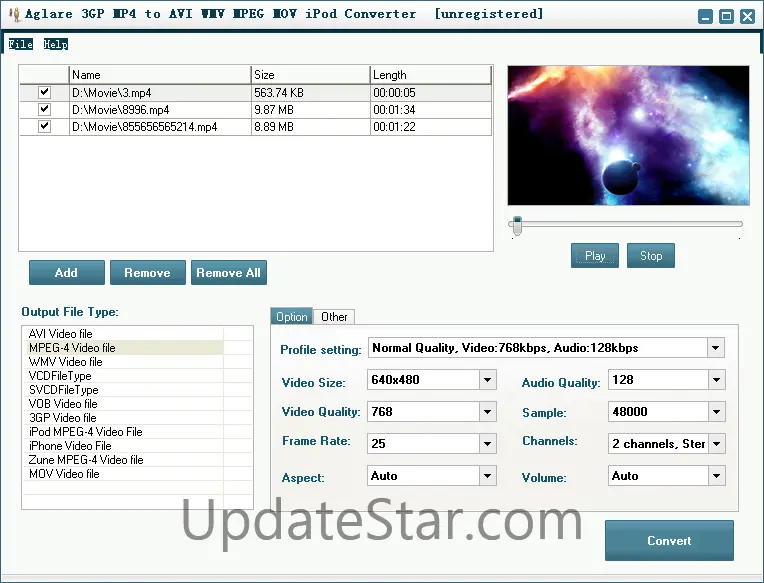Viewport: 764px width, 583px height.
Task: Select WMV Video file output type
Action: (x=123, y=362)
